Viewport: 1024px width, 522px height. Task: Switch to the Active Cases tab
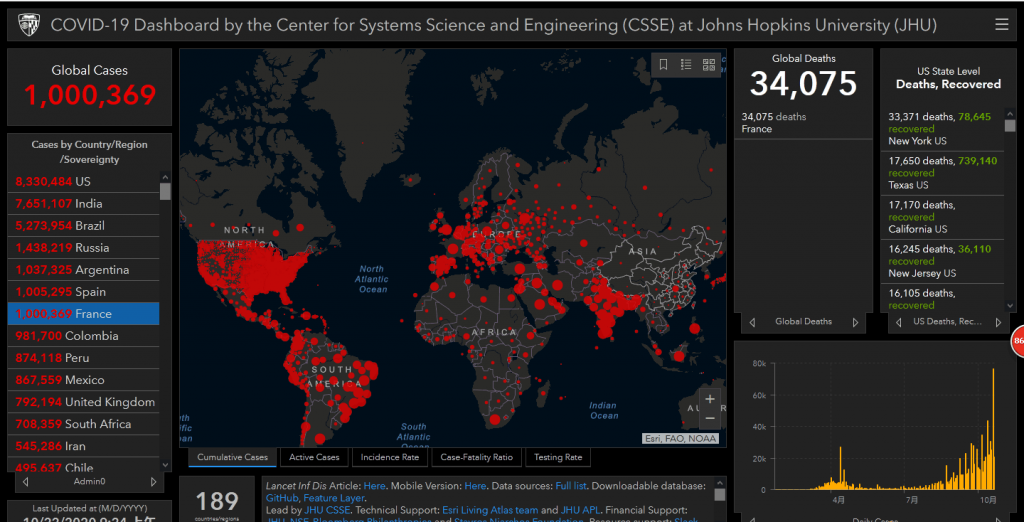[x=314, y=457]
